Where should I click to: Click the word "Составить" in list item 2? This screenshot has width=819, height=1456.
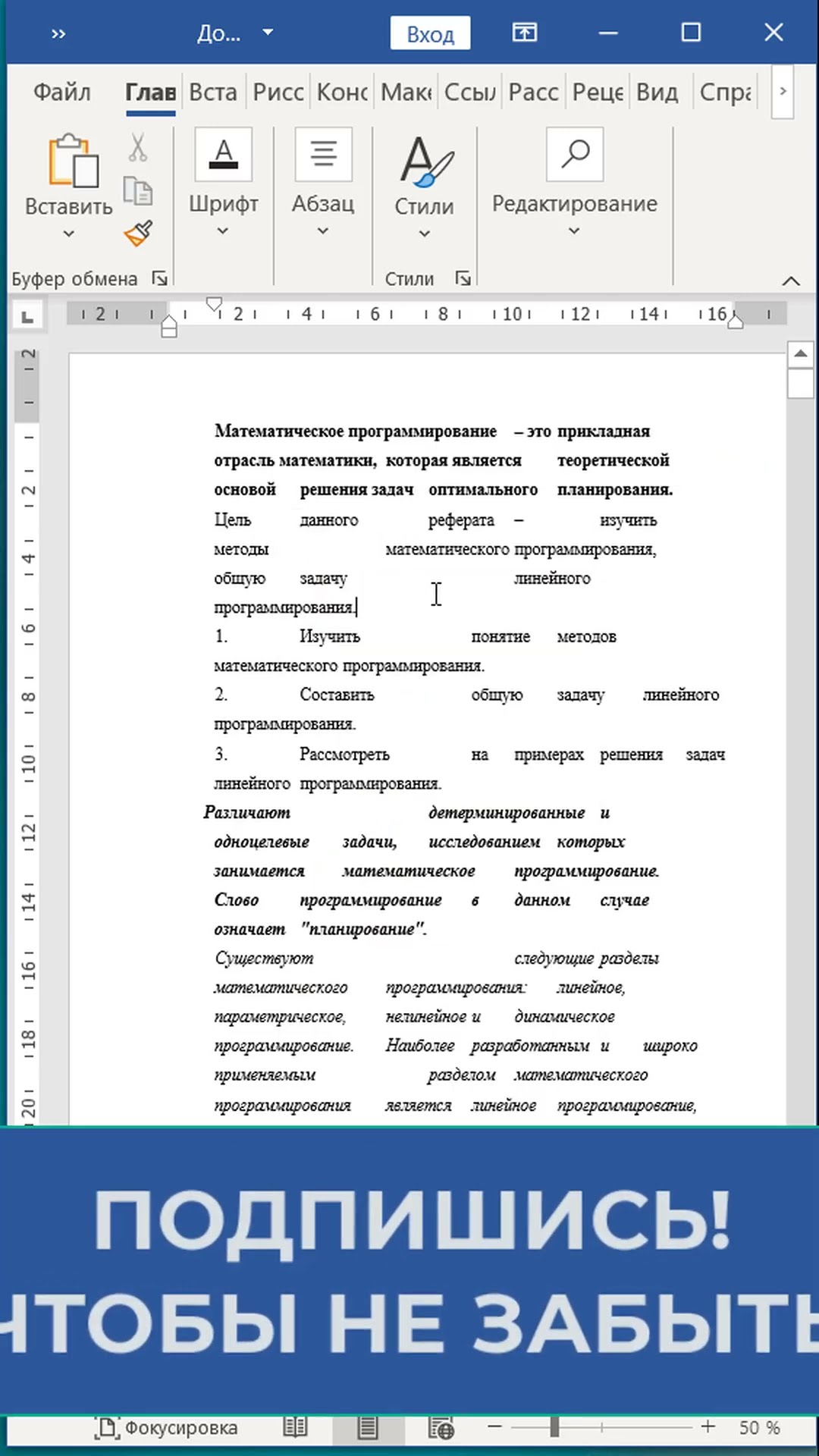coord(337,695)
